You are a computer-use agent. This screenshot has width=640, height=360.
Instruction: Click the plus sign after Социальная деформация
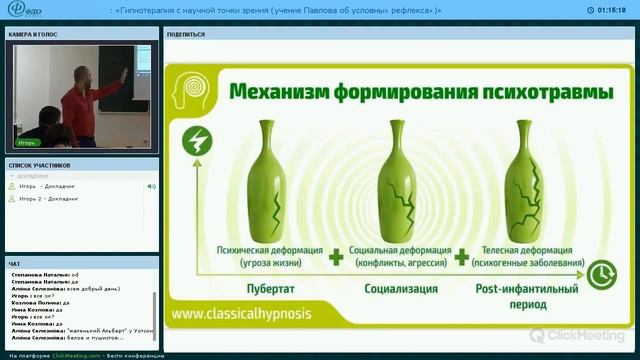tap(461, 257)
